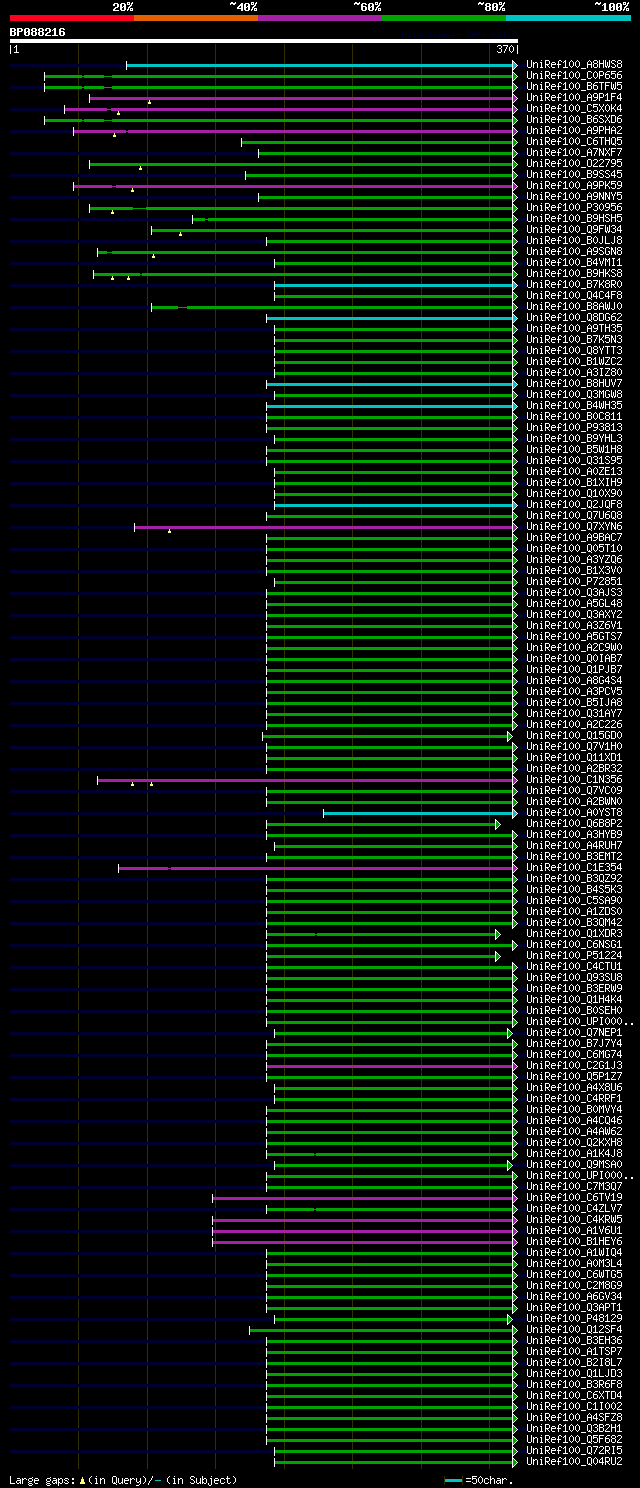Screen dimensions: 640x1488
Task: Click the purple alignment bar for UniRef100_Q7XYN6
Action: click(x=325, y=527)
